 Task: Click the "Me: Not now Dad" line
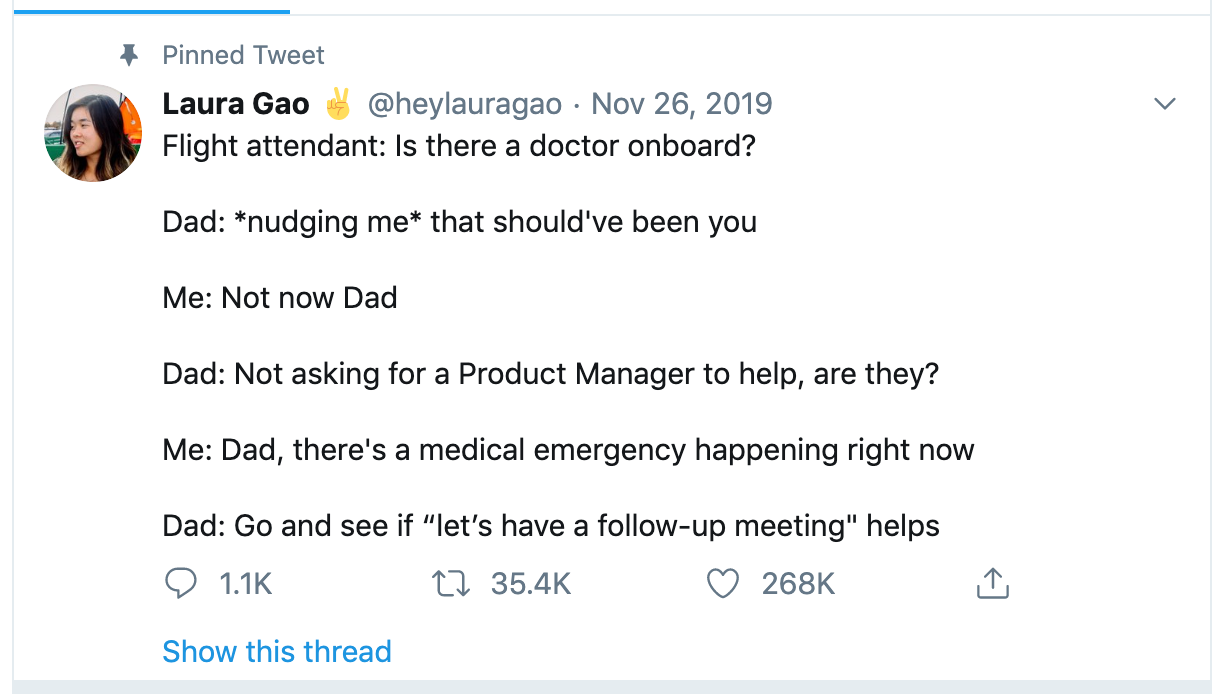[x=280, y=298]
